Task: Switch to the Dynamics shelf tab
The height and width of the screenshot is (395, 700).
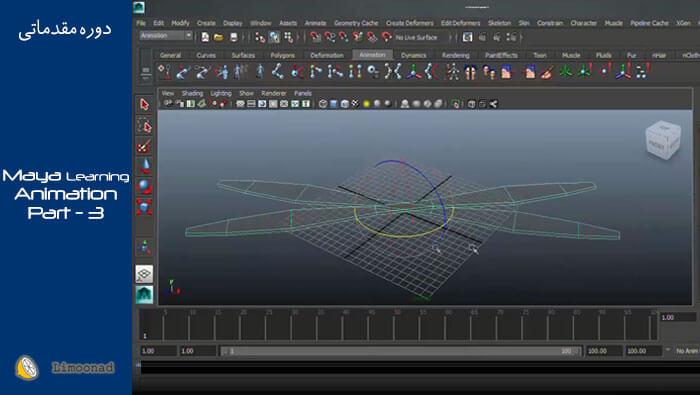Action: [413, 55]
